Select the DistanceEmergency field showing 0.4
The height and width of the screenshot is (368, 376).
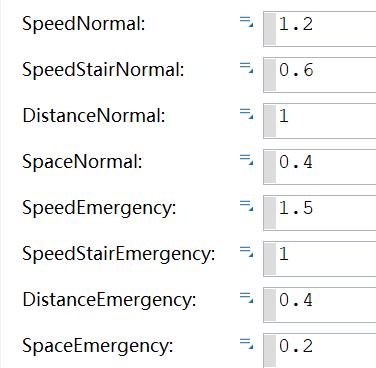click(320, 305)
